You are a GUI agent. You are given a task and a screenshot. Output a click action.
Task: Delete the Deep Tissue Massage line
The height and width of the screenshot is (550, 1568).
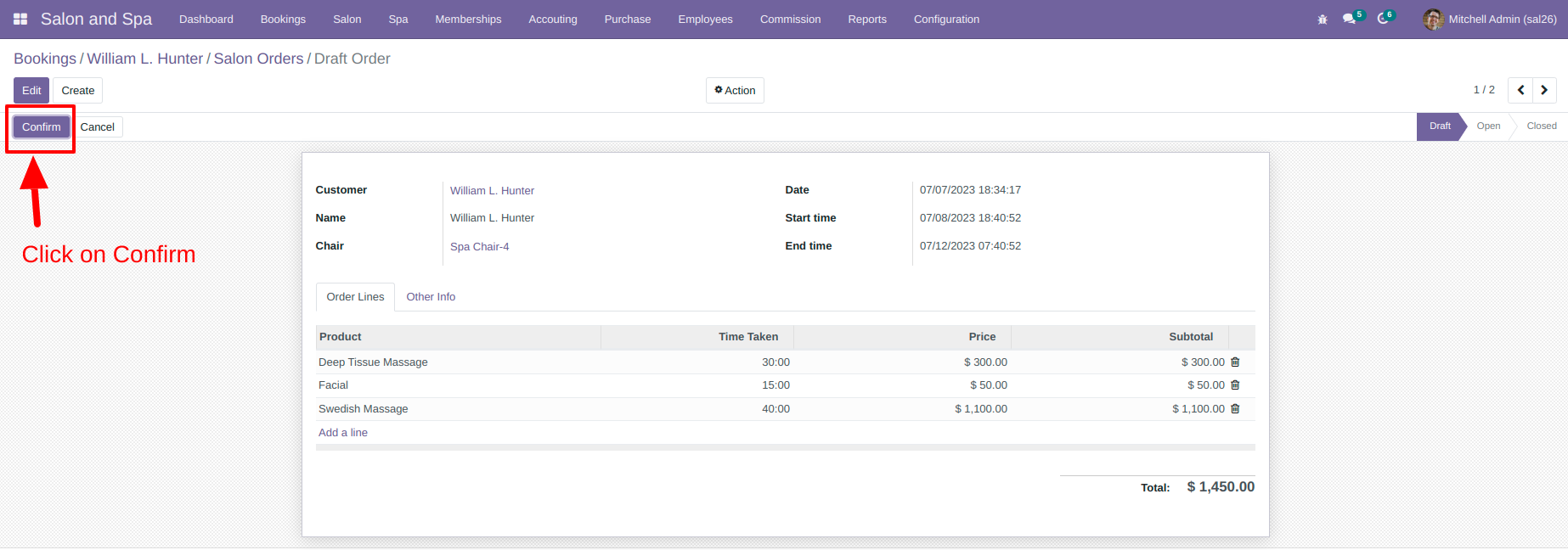[x=1235, y=362]
